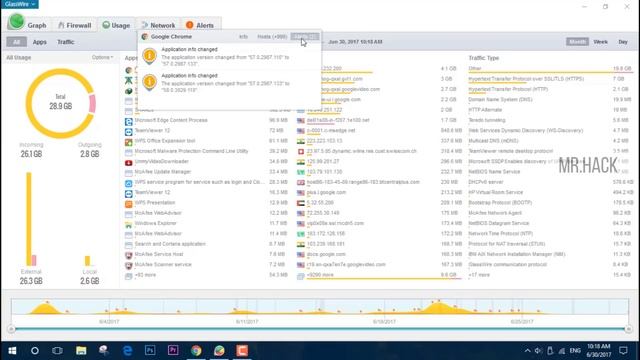Switch to the Network tab
This screenshot has width=640, height=360.
coord(158,25)
